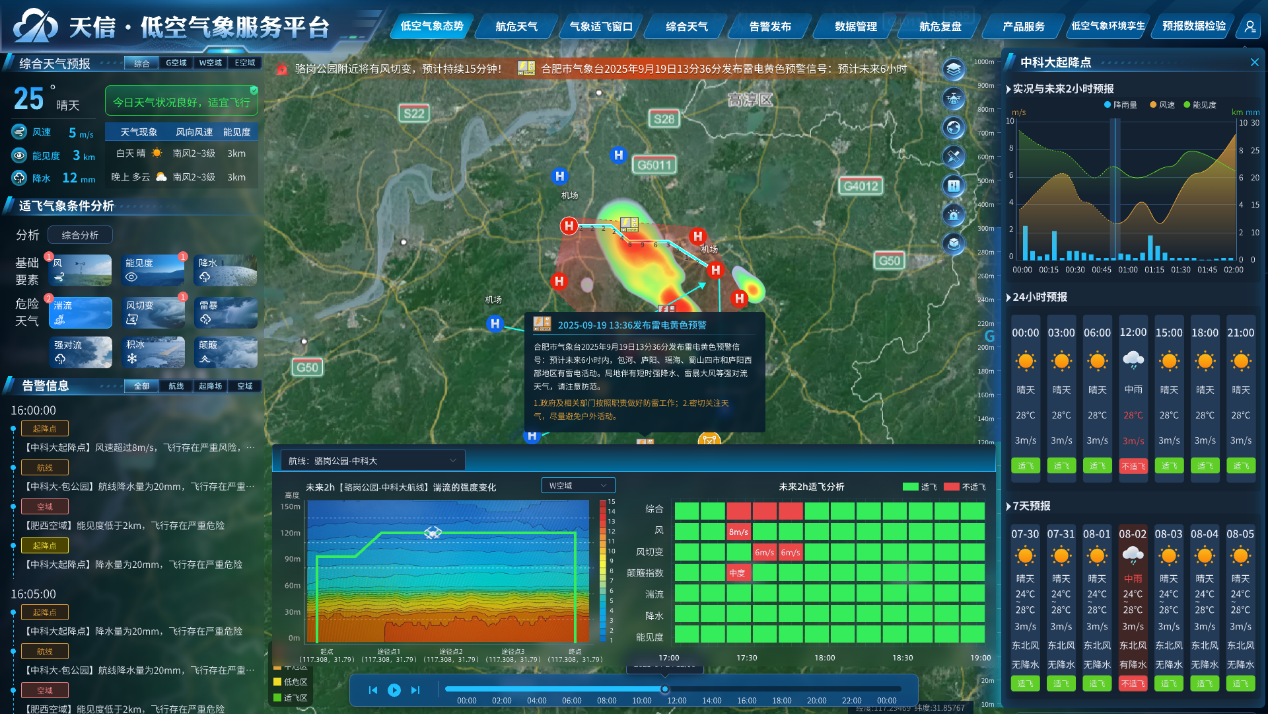Open the W空域 airspace dropdown
Image resolution: width=1268 pixels, height=714 pixels.
click(578, 485)
